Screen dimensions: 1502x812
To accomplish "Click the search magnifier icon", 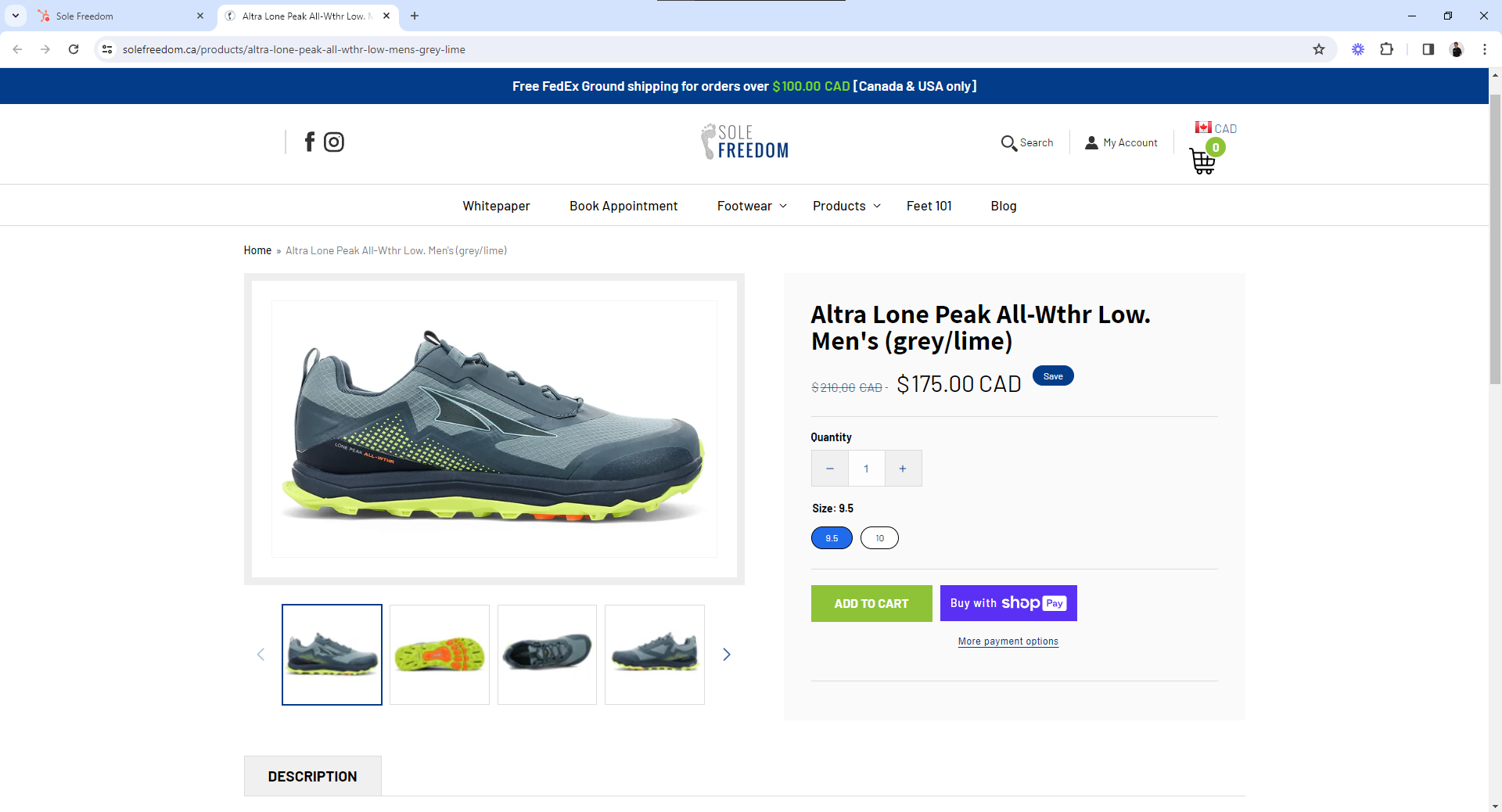I will pyautogui.click(x=1008, y=143).
